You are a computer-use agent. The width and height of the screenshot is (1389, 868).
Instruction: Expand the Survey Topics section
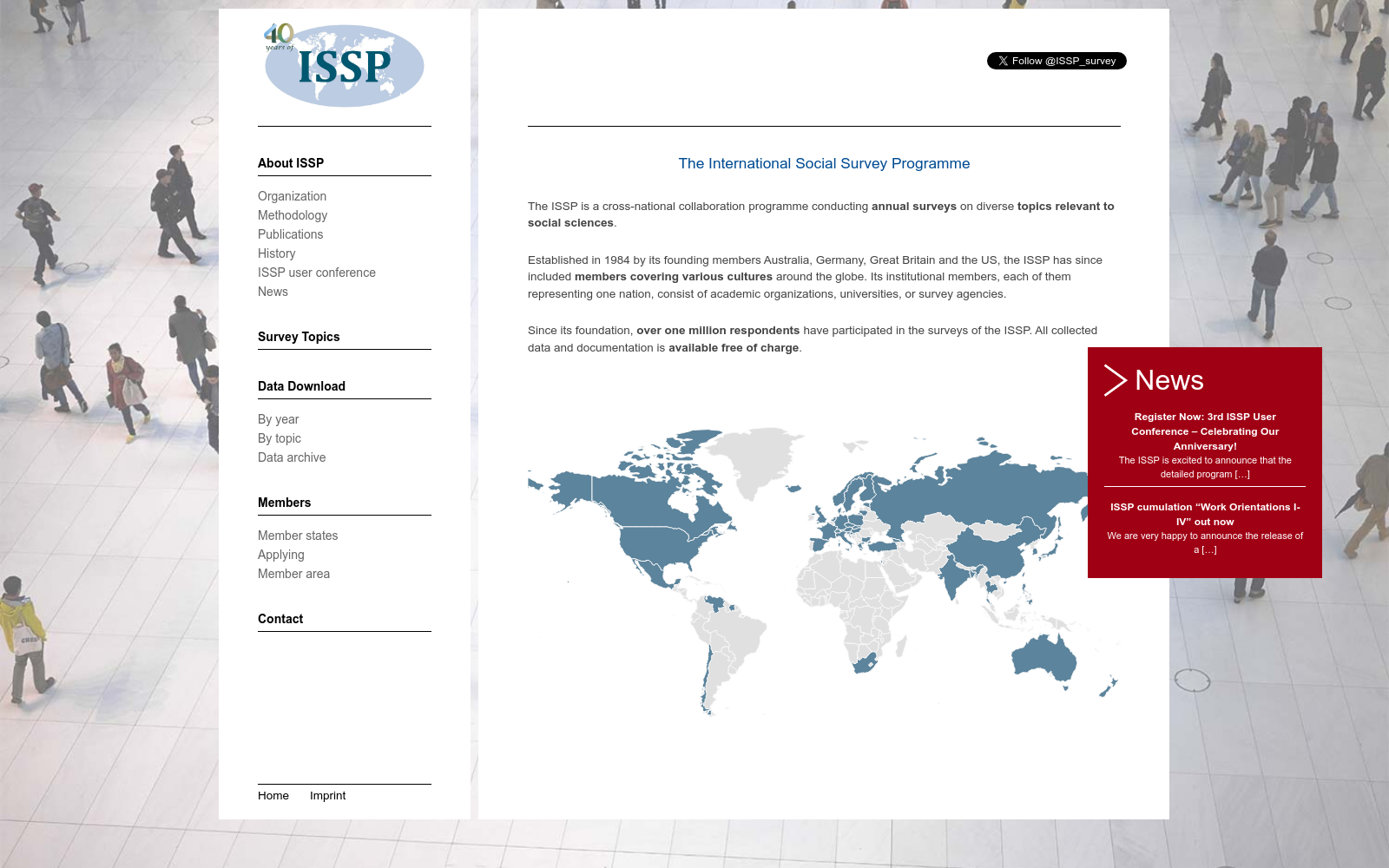pos(299,337)
